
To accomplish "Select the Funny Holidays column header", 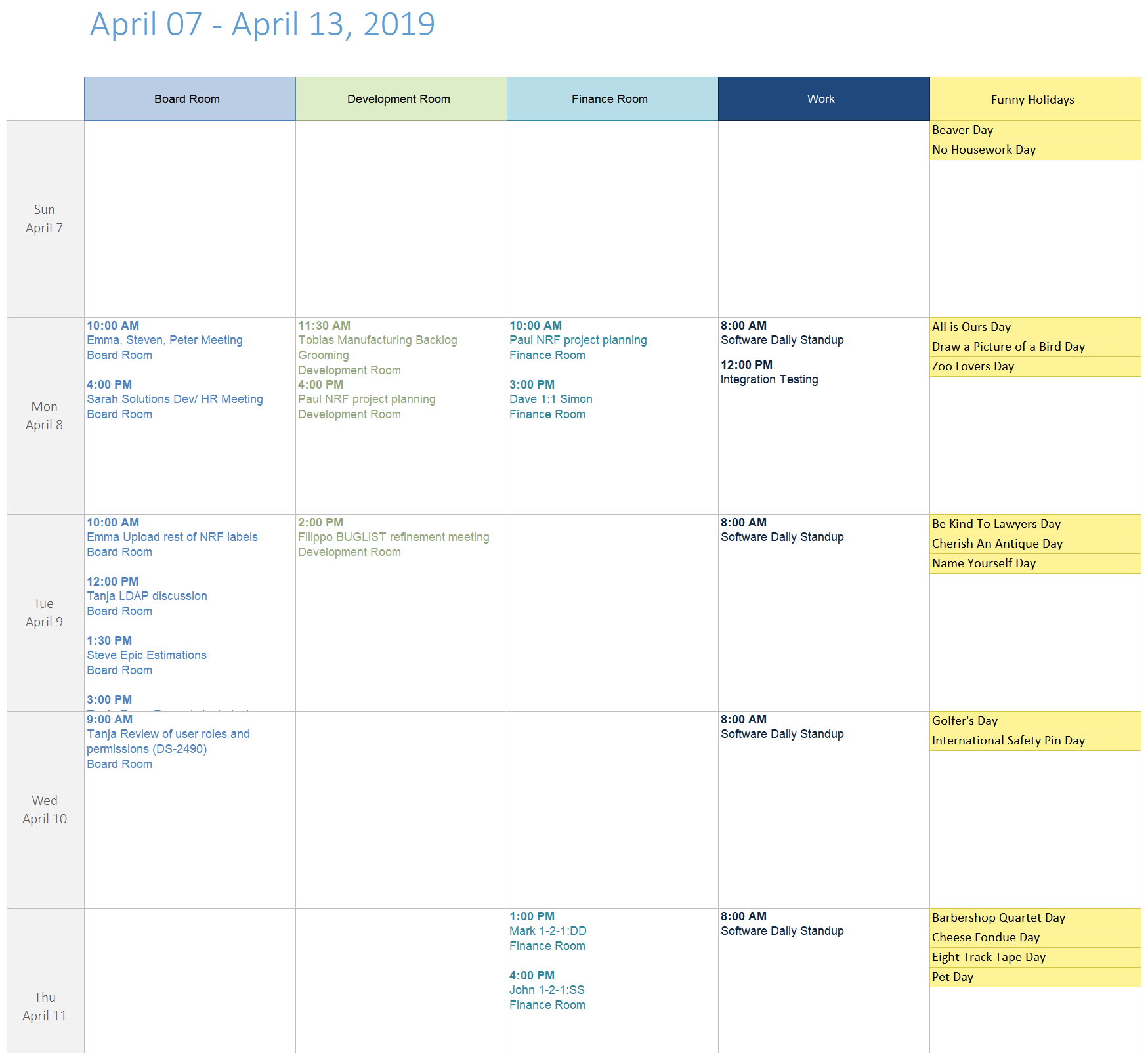I will pyautogui.click(x=1035, y=99).
